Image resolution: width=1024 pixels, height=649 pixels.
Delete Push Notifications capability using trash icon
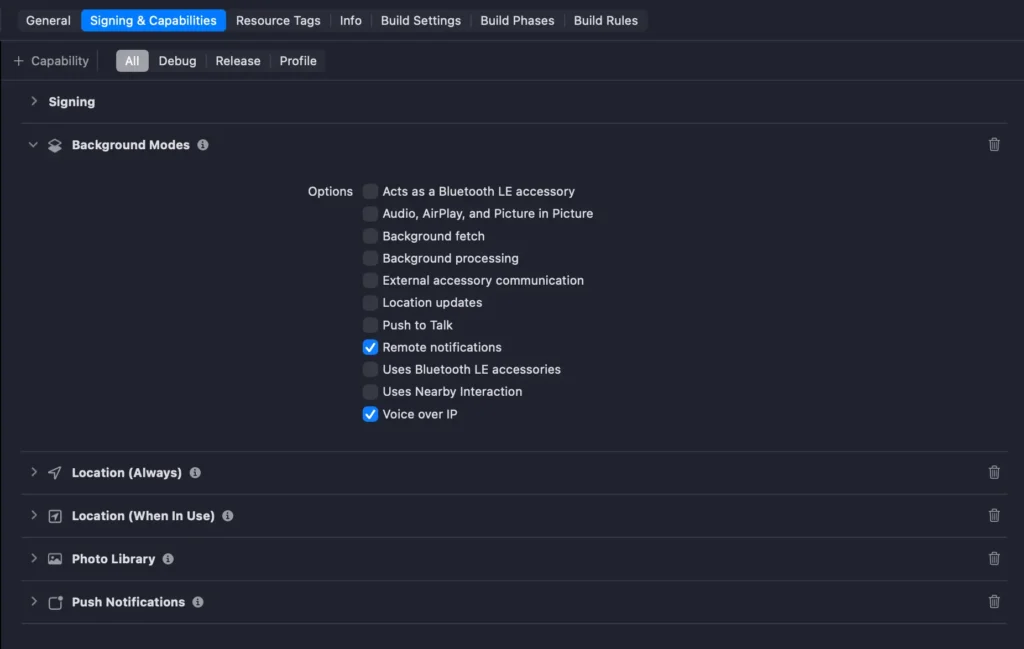[x=994, y=602]
